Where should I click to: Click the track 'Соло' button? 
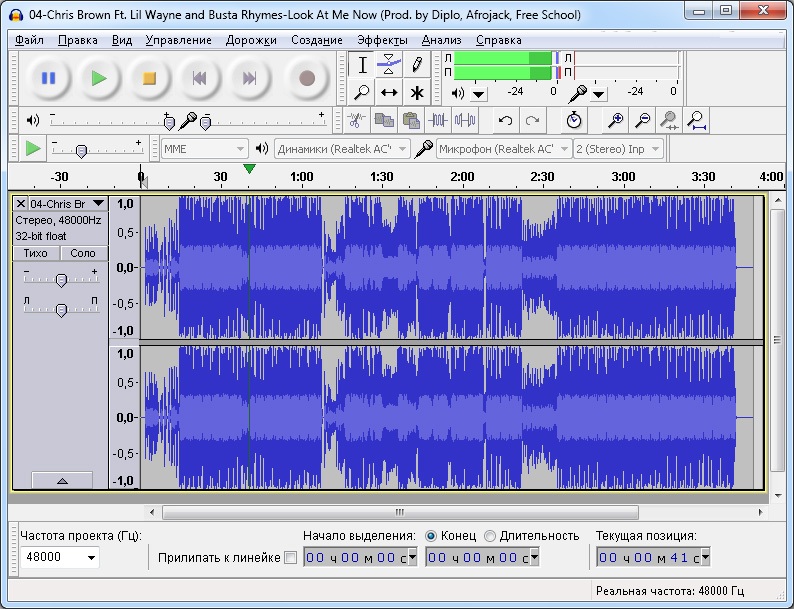pyautogui.click(x=83, y=253)
